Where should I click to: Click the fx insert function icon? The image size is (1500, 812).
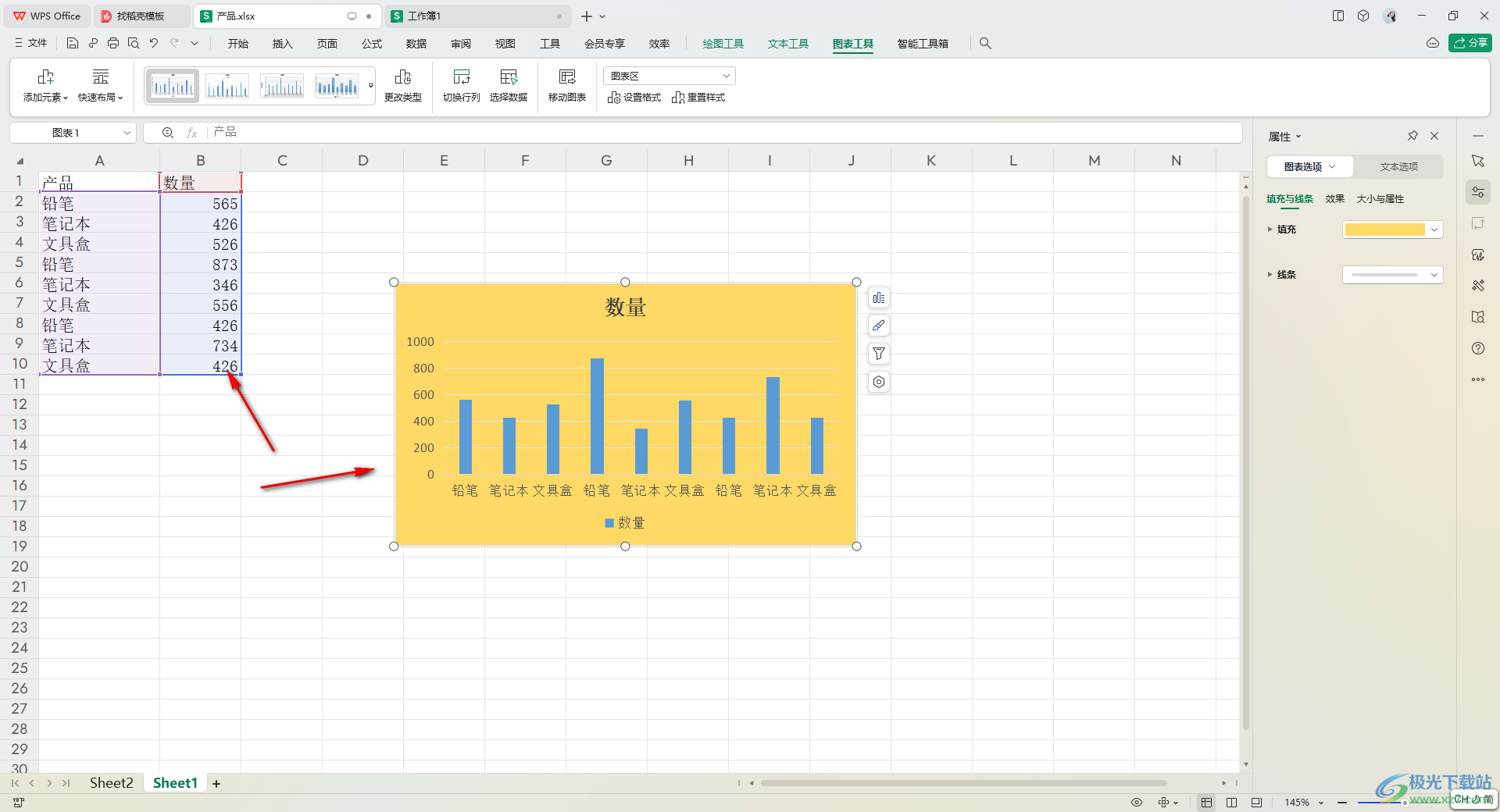(x=191, y=133)
